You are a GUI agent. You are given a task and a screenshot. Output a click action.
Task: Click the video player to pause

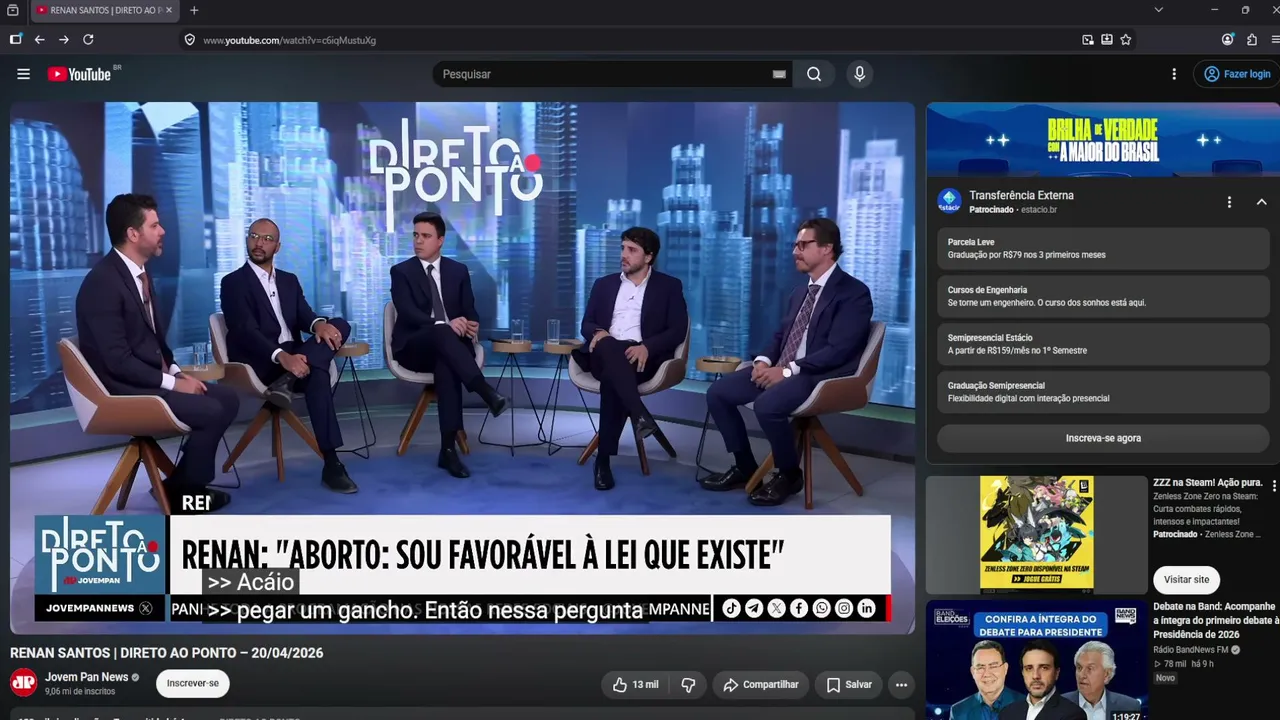tap(462, 367)
